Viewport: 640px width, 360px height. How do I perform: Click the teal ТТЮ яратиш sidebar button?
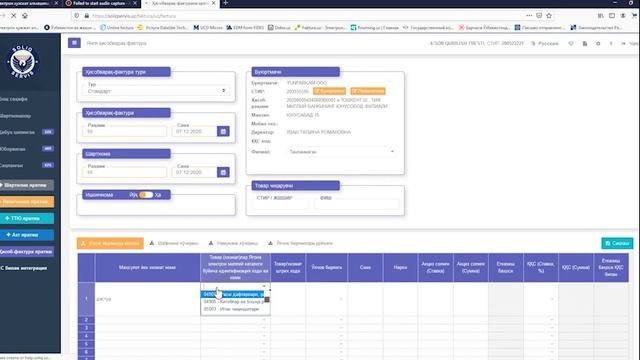click(27, 218)
